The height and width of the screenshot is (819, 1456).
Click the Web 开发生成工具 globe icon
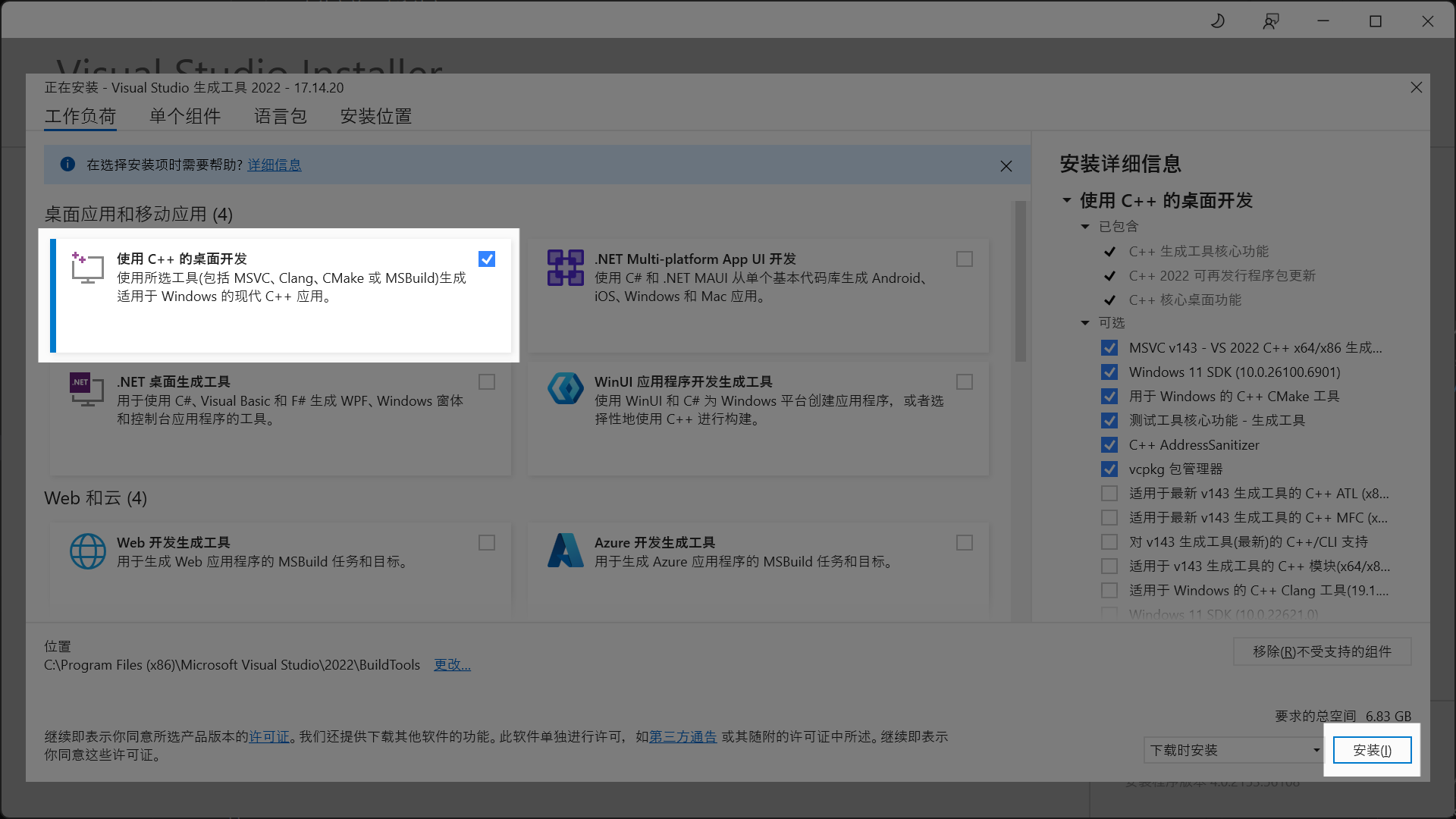pyautogui.click(x=88, y=551)
